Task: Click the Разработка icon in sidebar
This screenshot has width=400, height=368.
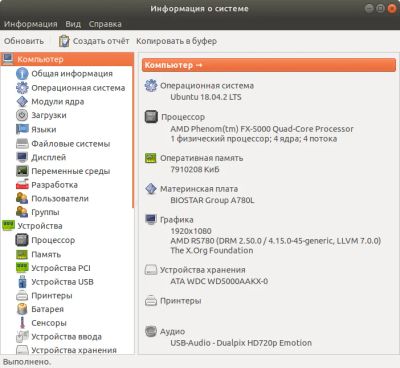Action: [x=22, y=184]
